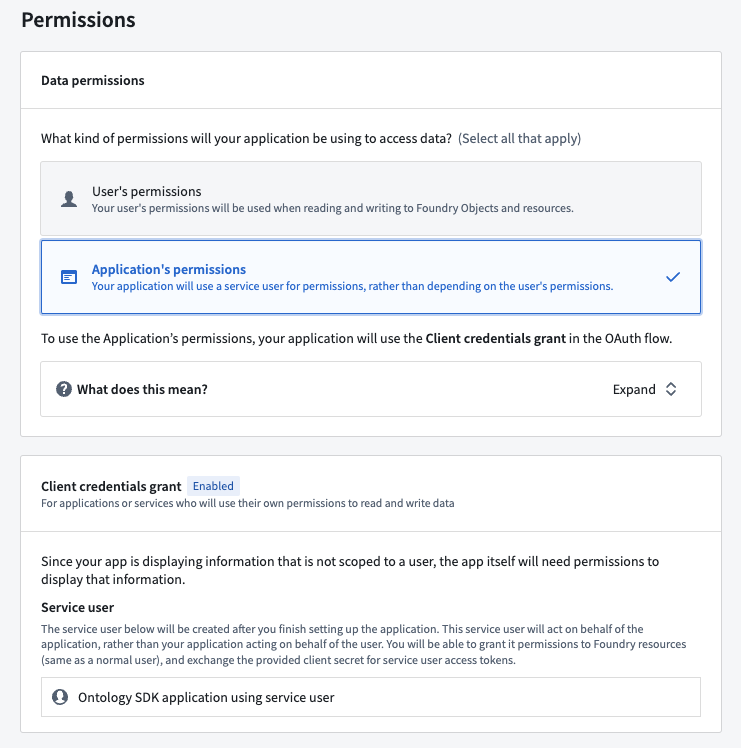
Task: Click the service user avatar icon
Action: tap(60, 697)
